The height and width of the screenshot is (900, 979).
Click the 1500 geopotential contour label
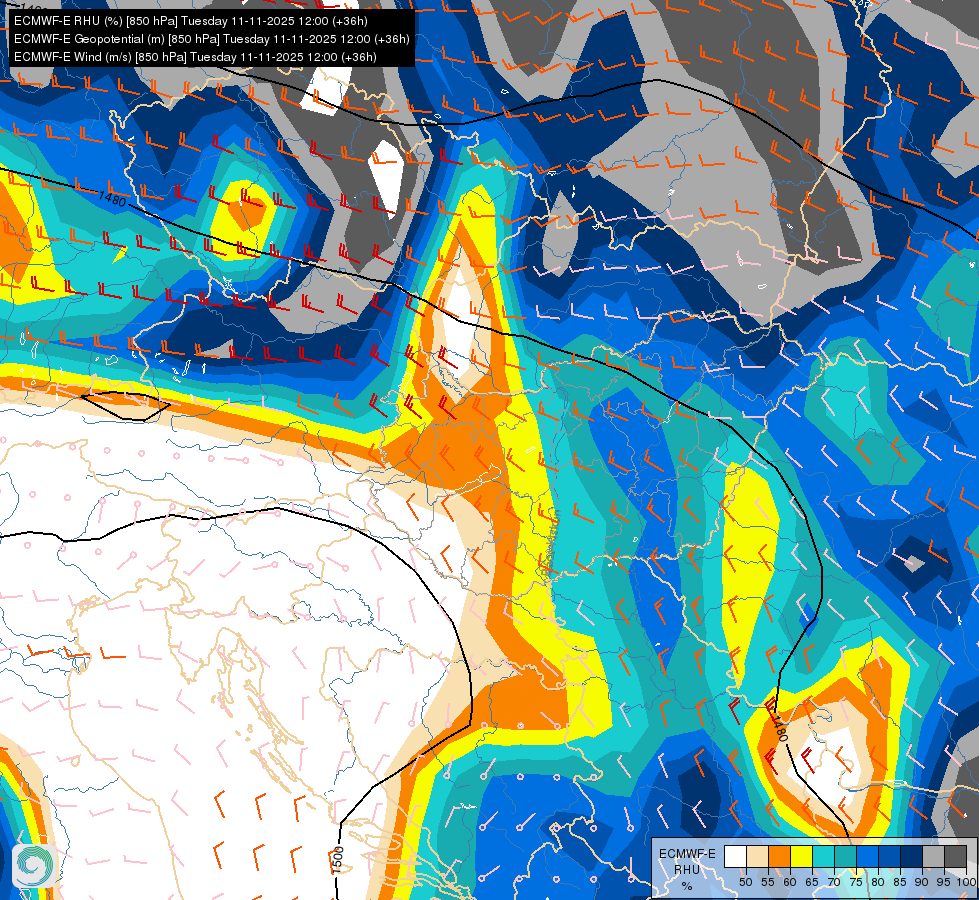coord(337,860)
